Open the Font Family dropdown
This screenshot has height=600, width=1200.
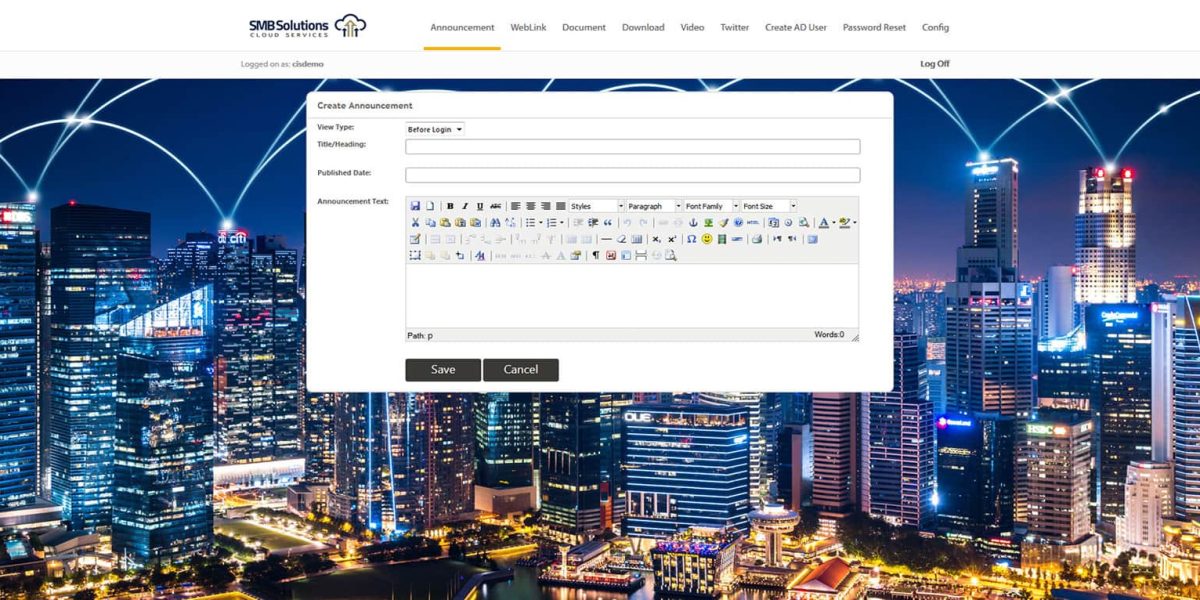click(708, 205)
